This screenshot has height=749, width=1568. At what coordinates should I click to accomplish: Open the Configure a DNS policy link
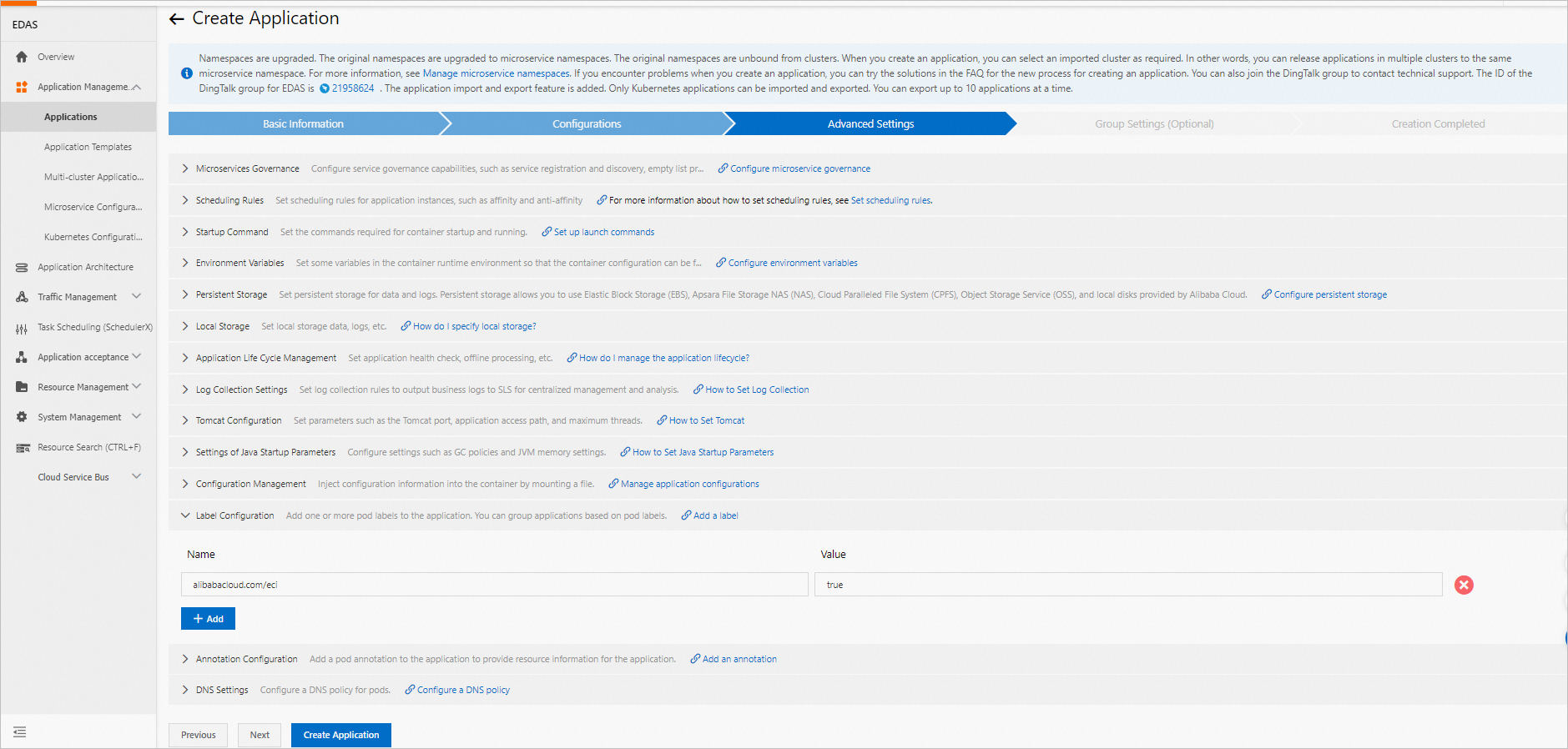pos(463,690)
